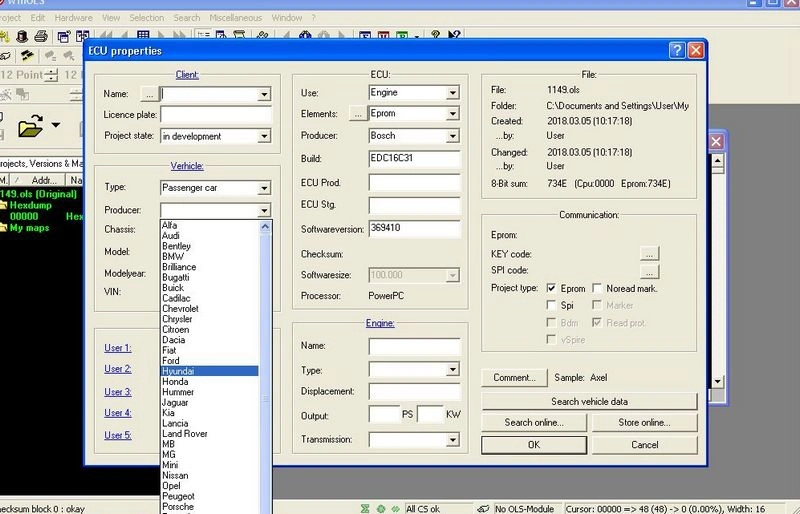Open the Engine Type dropdown
Viewport: 800px width, 514px height.
(453, 370)
